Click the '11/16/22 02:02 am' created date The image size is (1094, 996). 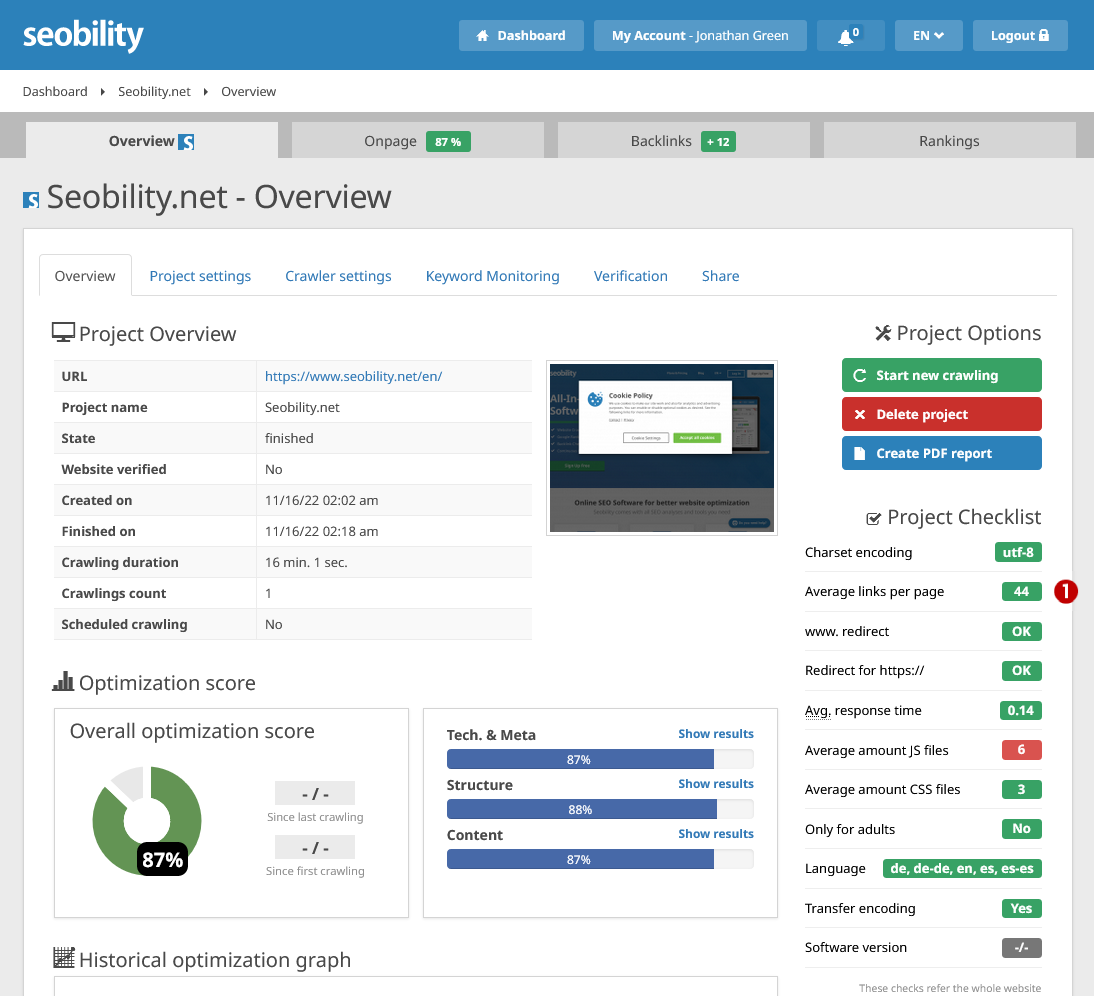322,501
